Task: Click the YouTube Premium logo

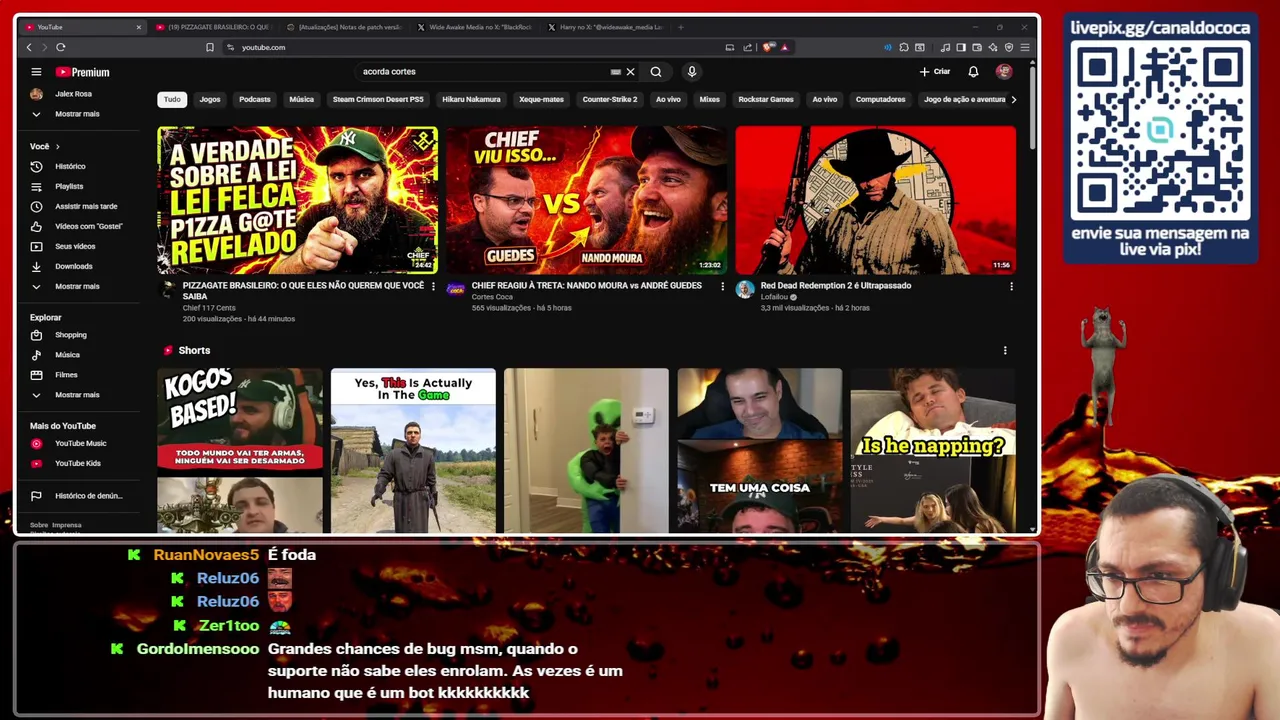Action: coord(82,72)
